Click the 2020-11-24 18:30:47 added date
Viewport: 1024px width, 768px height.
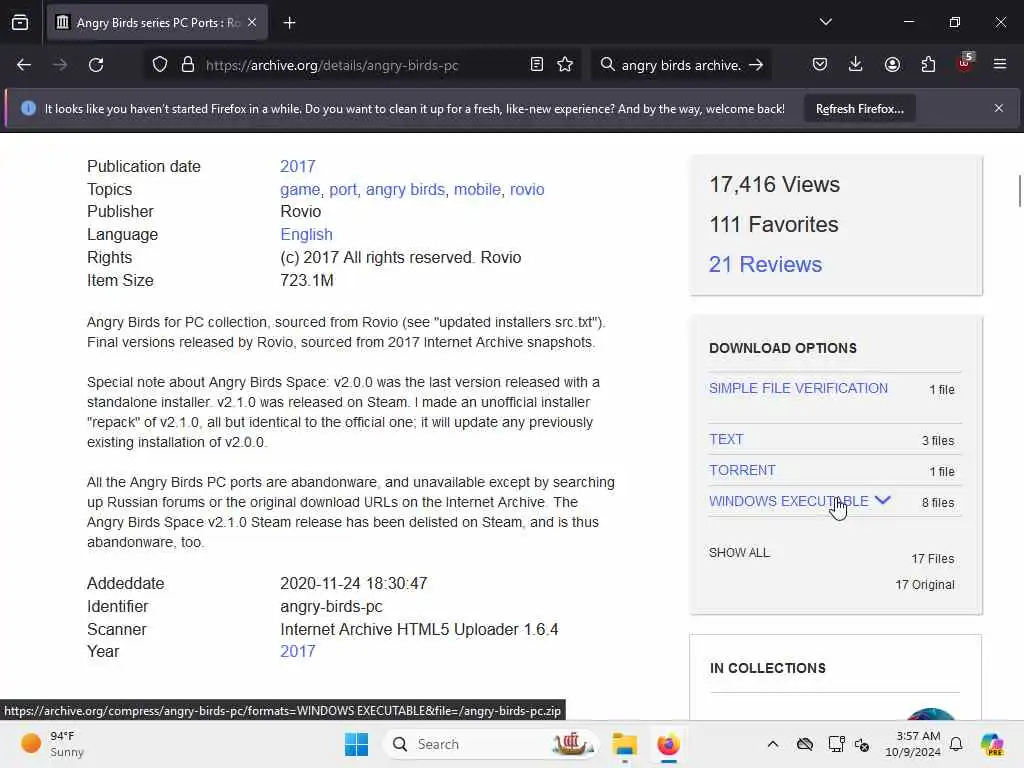click(x=353, y=583)
